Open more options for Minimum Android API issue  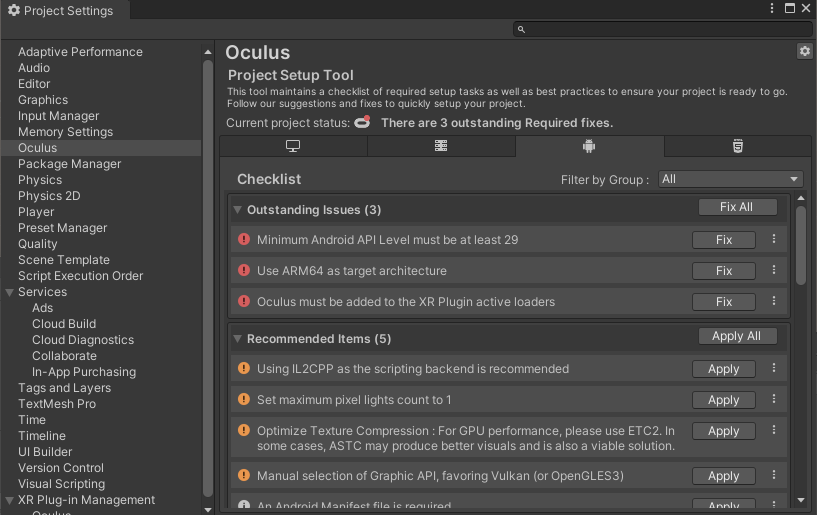774,239
